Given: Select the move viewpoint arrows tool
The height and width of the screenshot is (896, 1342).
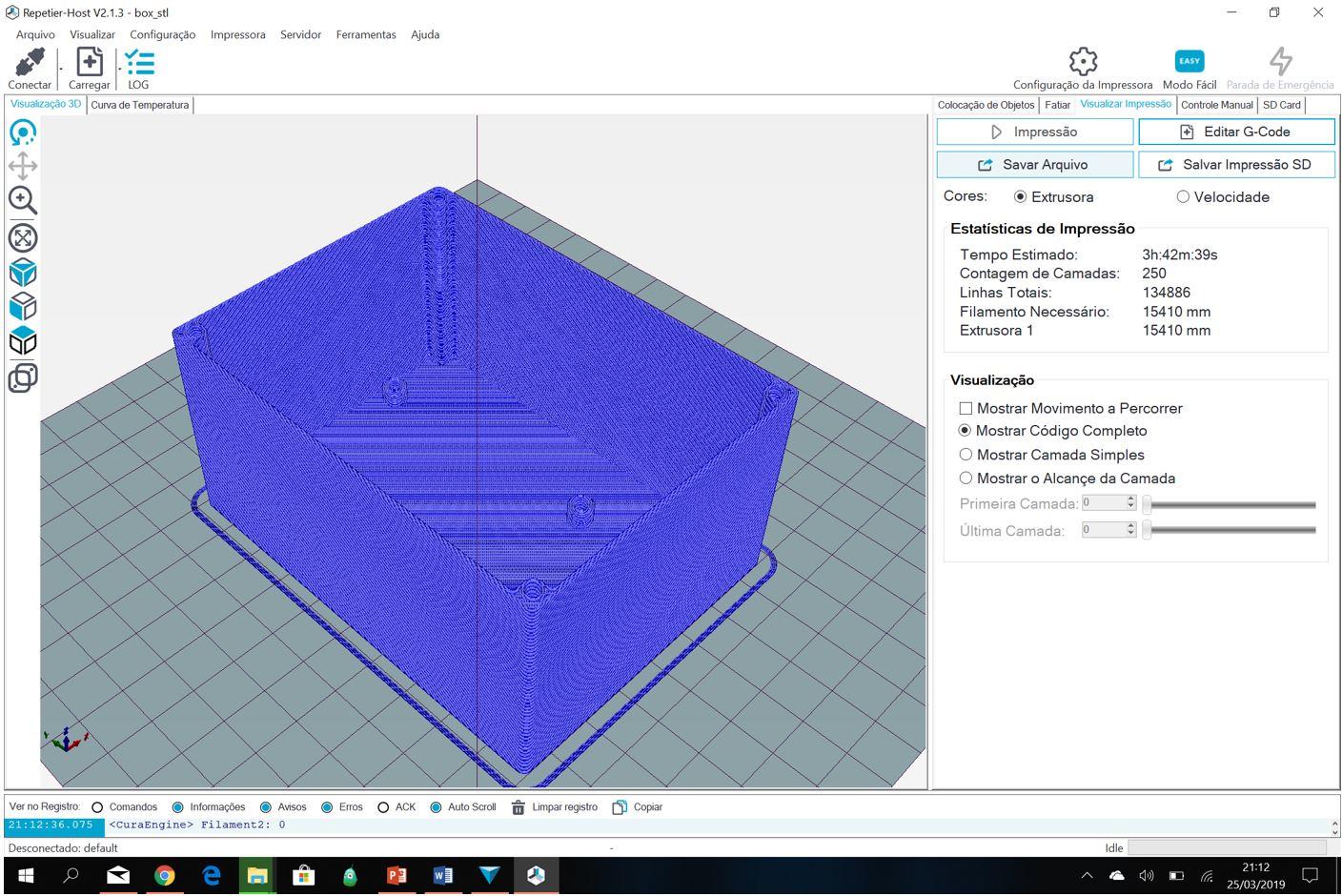Looking at the screenshot, I should click(x=23, y=166).
